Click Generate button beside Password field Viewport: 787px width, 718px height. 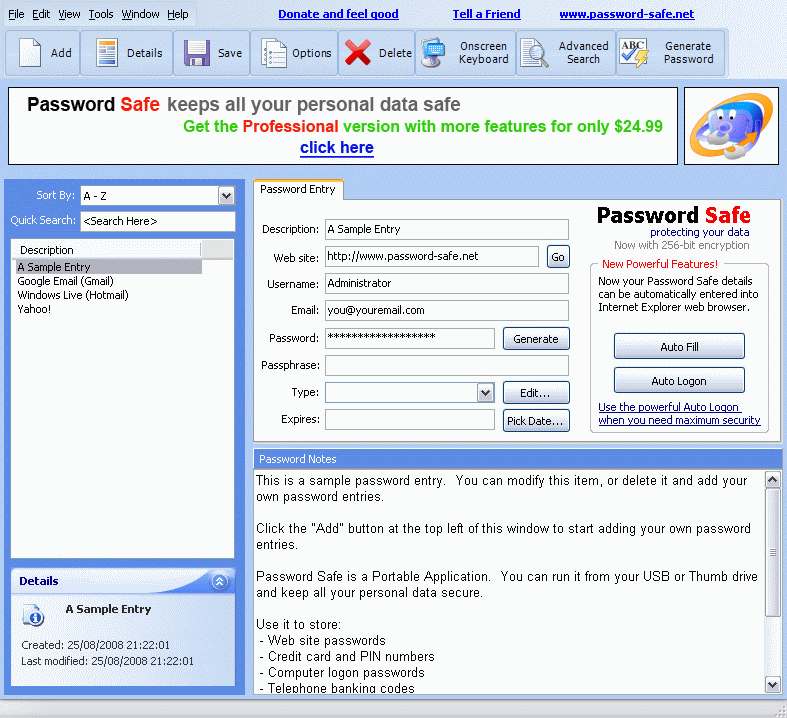point(536,339)
